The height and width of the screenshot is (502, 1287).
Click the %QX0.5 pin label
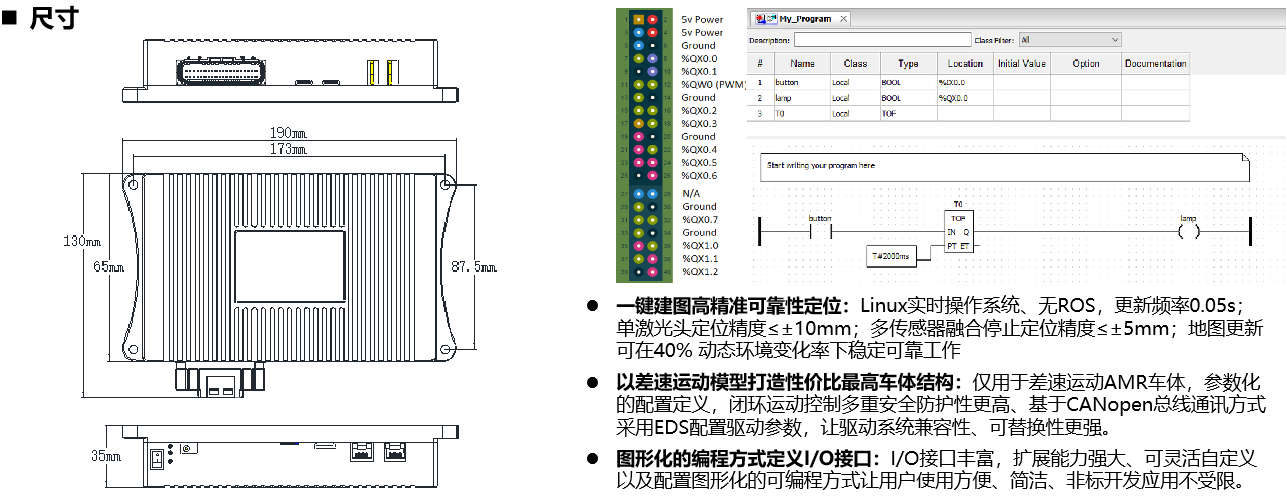[699, 163]
